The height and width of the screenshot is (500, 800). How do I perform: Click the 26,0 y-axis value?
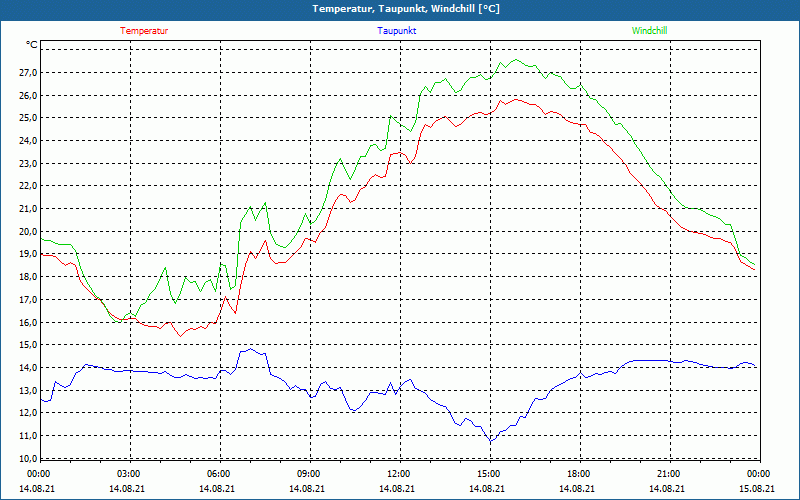tap(29, 95)
